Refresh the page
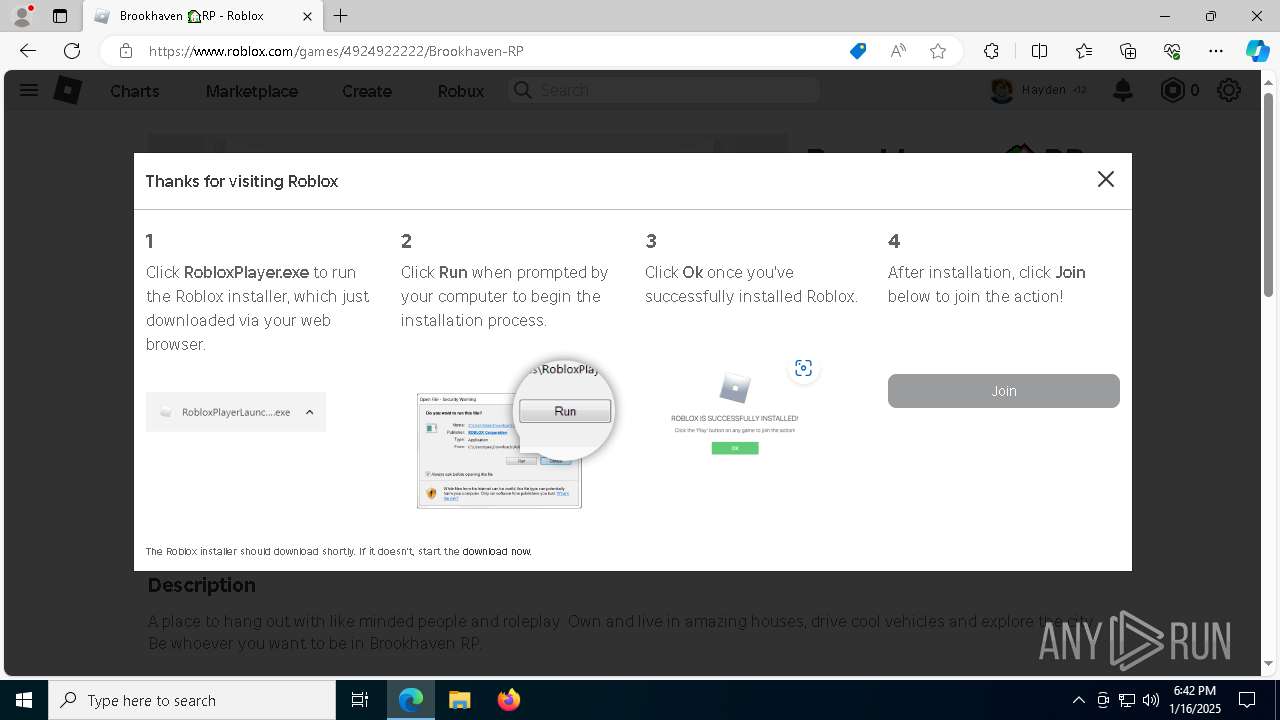The image size is (1280, 720). [x=72, y=51]
